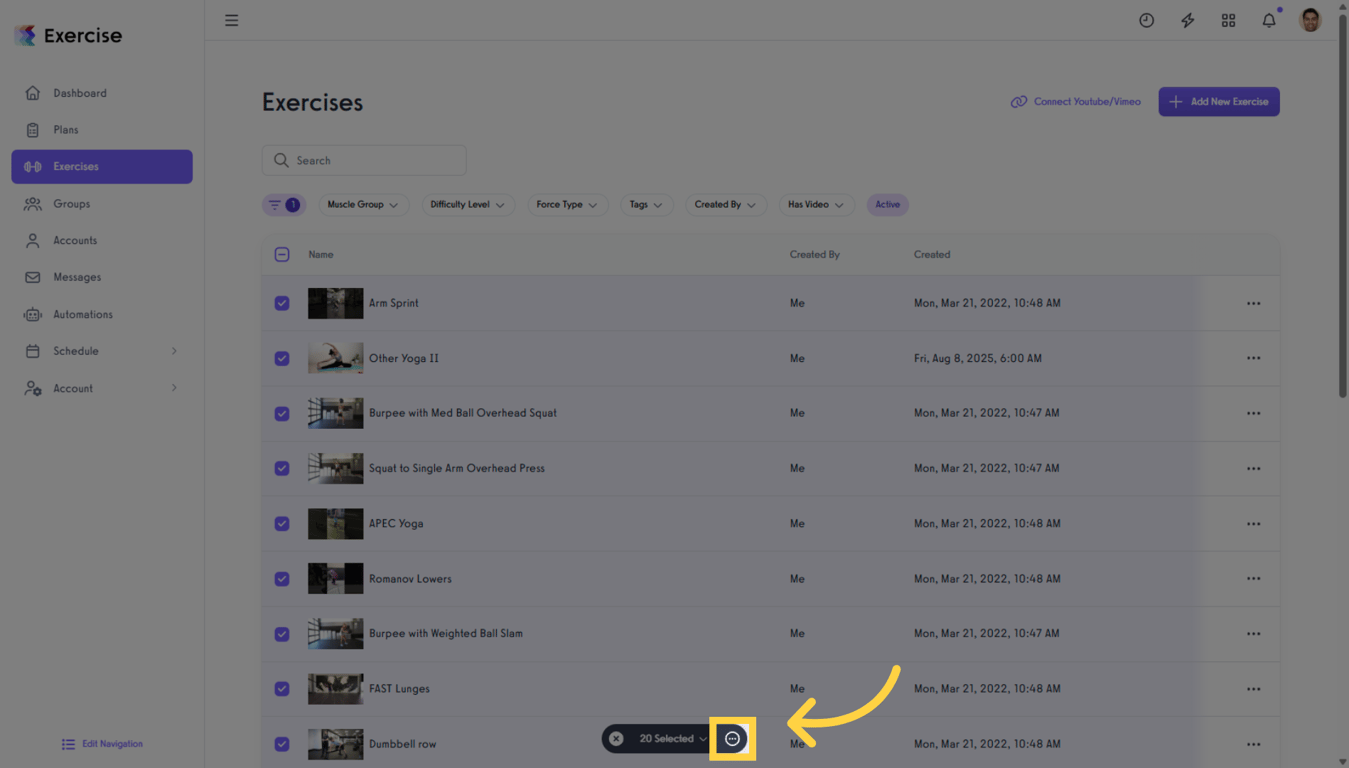Screen dimensions: 1349x768
Task: Open the Arm Sprint video thumbnail
Action: (335, 303)
